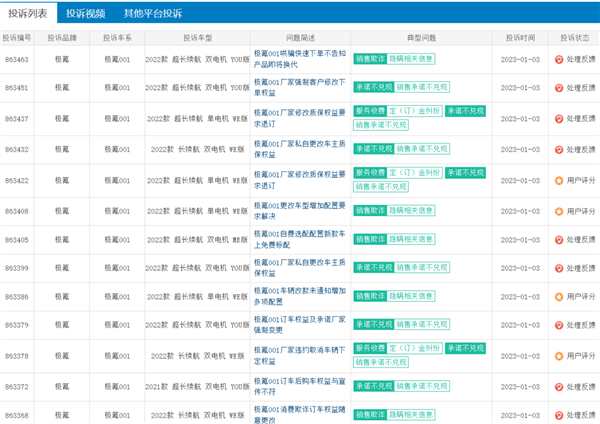600x424 pixels.
Task: Click the red status icon for complaint 863379
Action: click(x=559, y=325)
